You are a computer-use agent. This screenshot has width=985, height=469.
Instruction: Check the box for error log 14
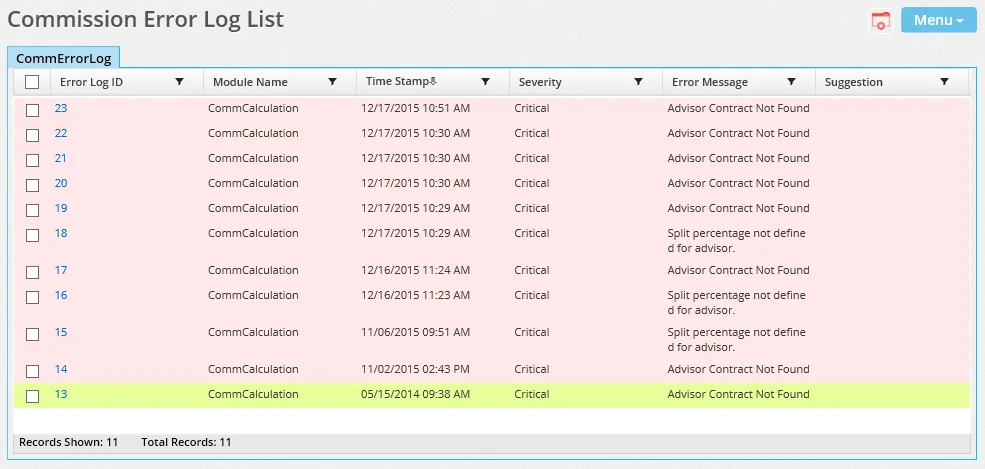point(32,372)
